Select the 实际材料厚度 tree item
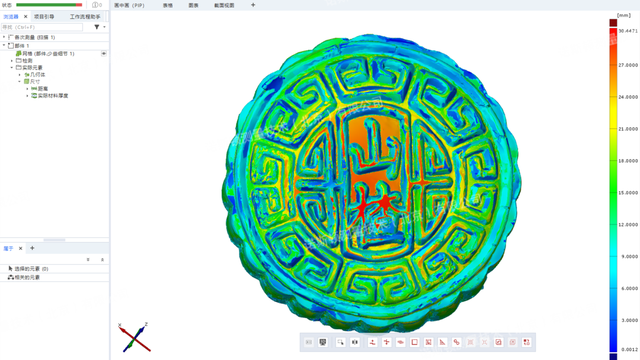The width and height of the screenshot is (640, 360). [x=53, y=96]
